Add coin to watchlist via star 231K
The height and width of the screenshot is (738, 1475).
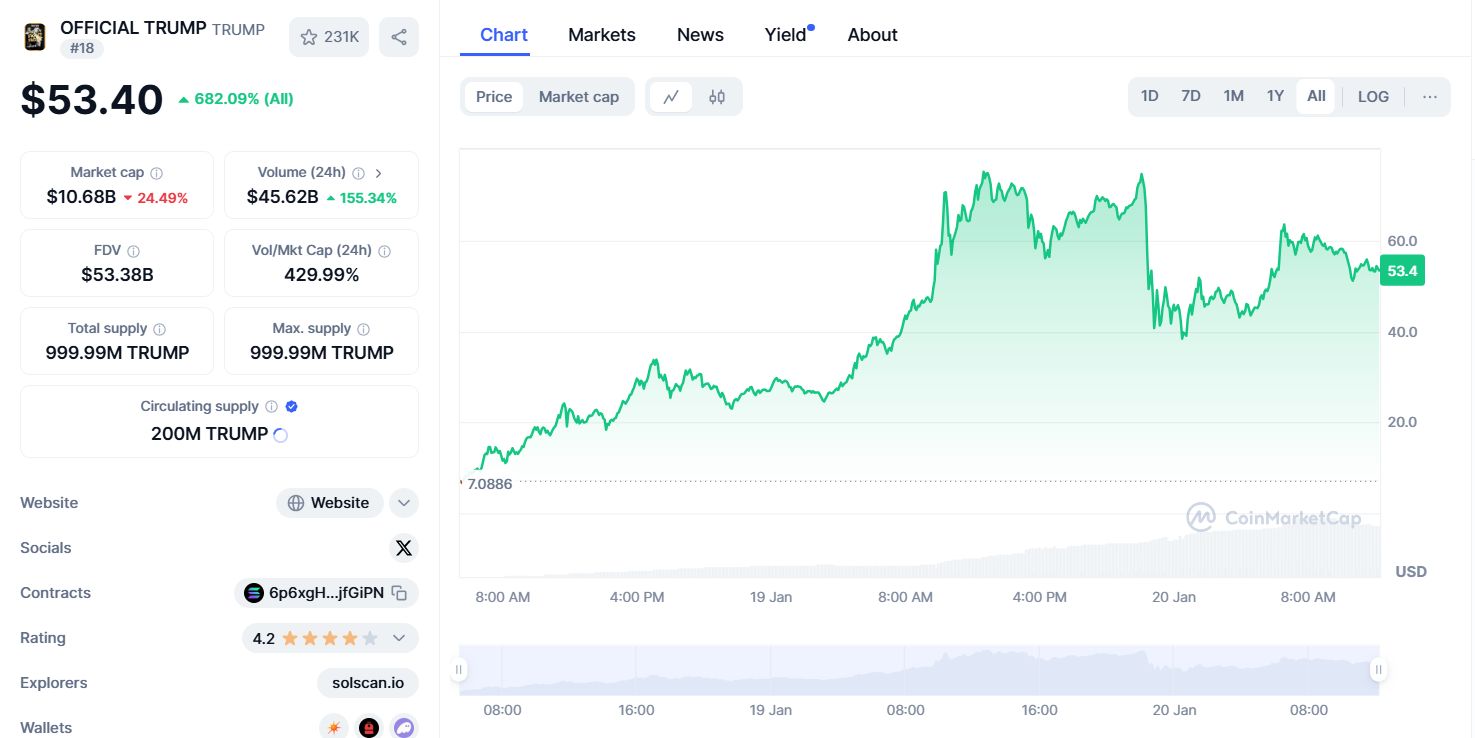[329, 37]
